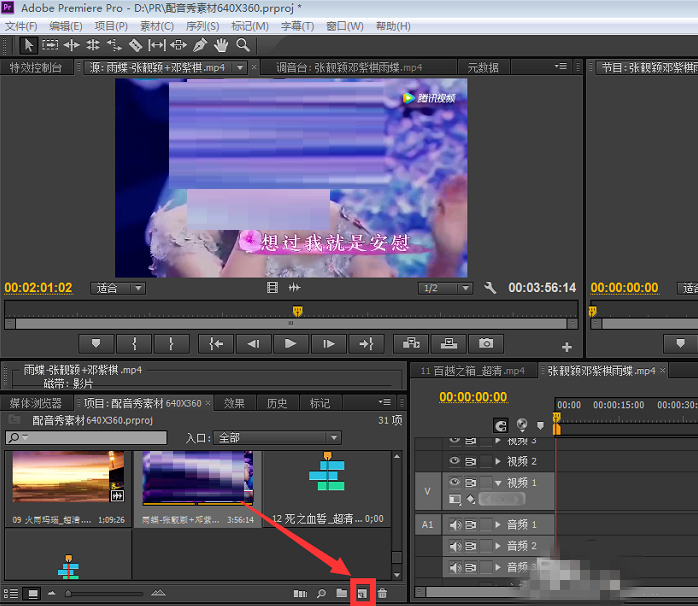Select the Ripple Edit tool

[72, 45]
